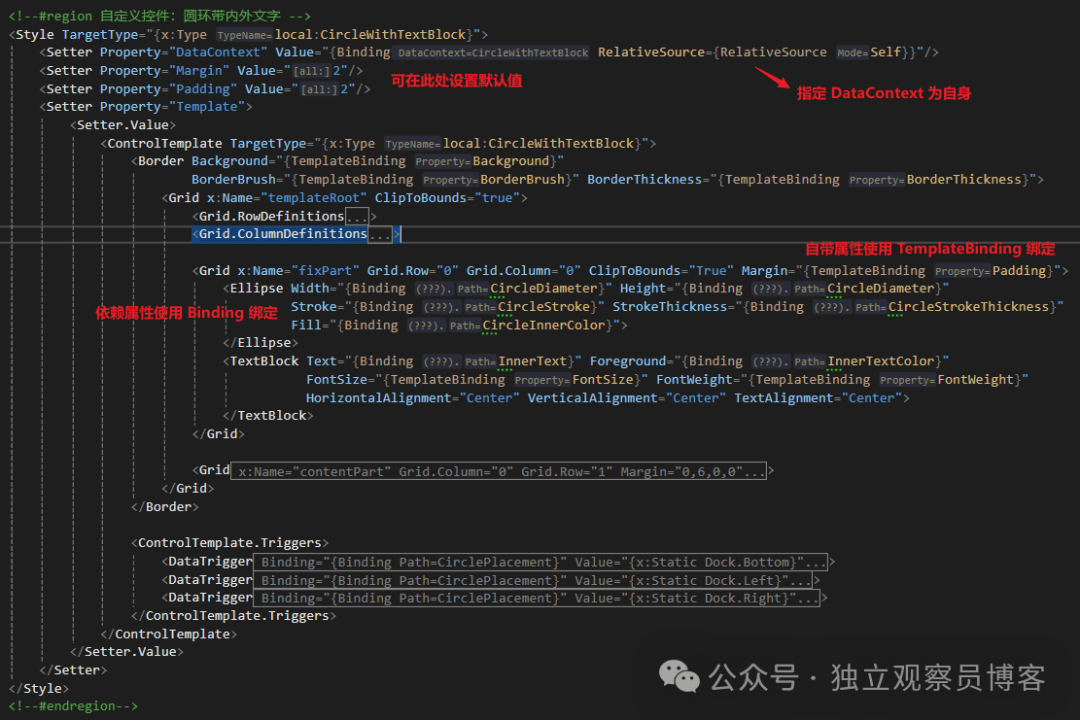1080x720 pixels.
Task: Select the templateRoot name value
Action: pos(313,198)
